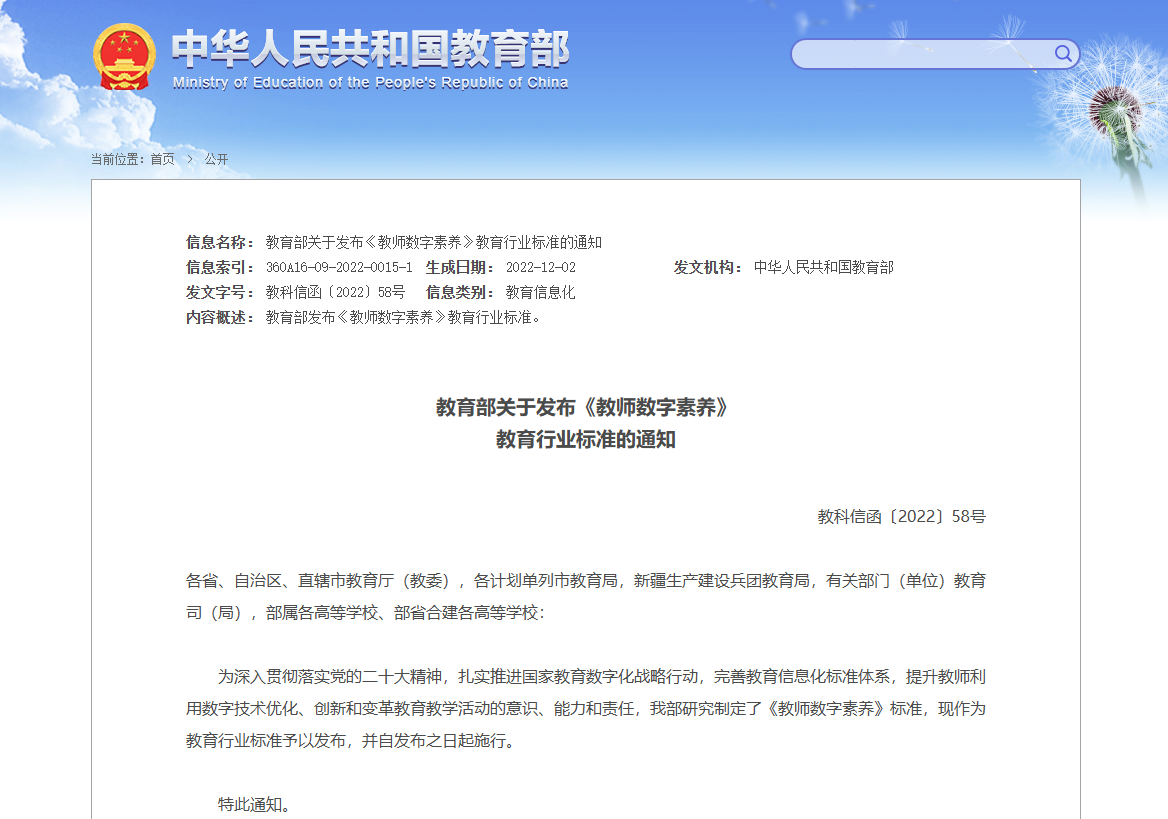1168x819 pixels.
Task: Click the English Ministry of Education subtitle
Action: point(370,83)
